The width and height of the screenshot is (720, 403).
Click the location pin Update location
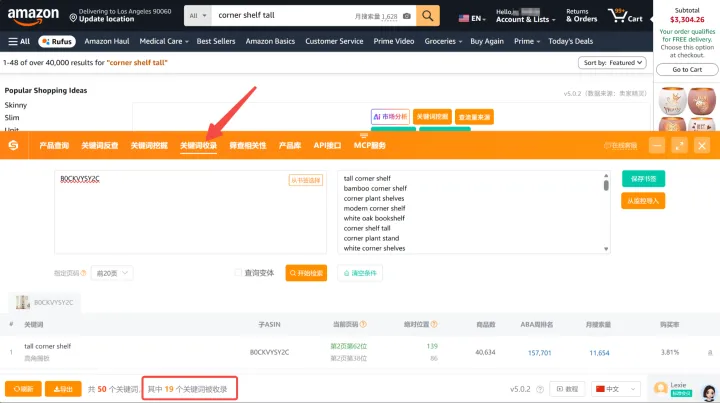pos(102,16)
